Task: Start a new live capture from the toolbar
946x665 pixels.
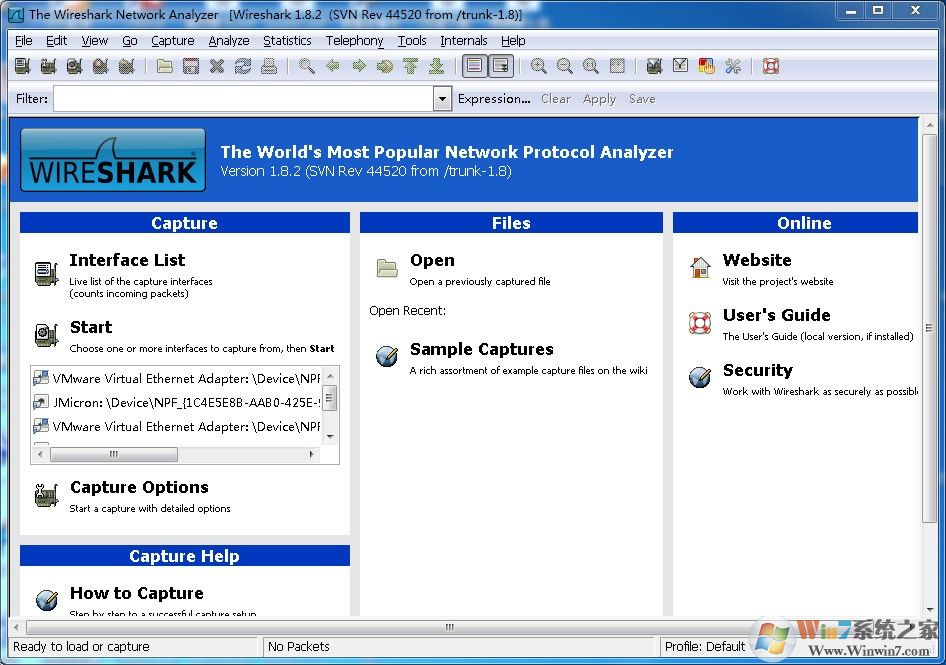Action: click(74, 65)
